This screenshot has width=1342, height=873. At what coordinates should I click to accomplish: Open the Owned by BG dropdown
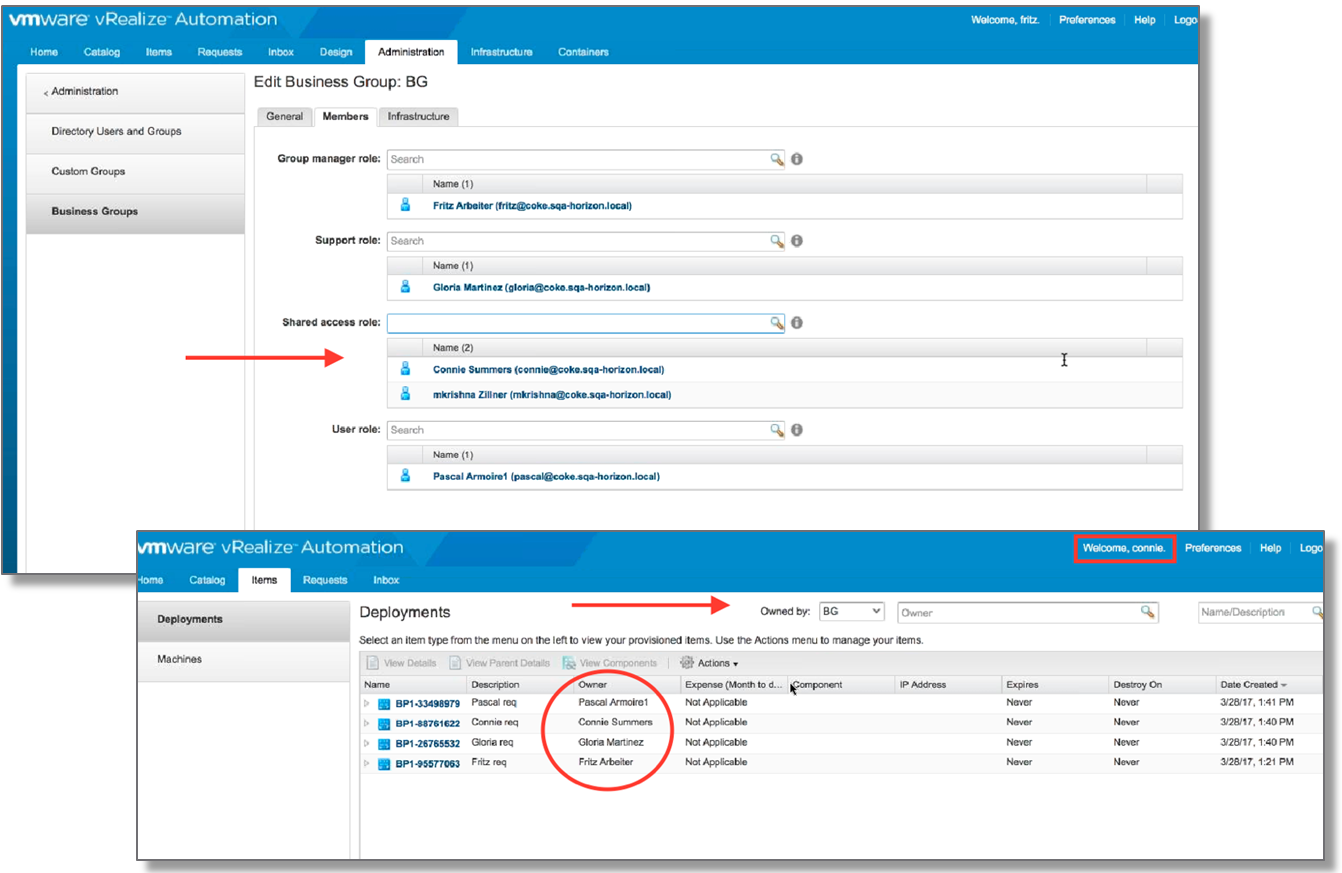[x=850, y=611]
